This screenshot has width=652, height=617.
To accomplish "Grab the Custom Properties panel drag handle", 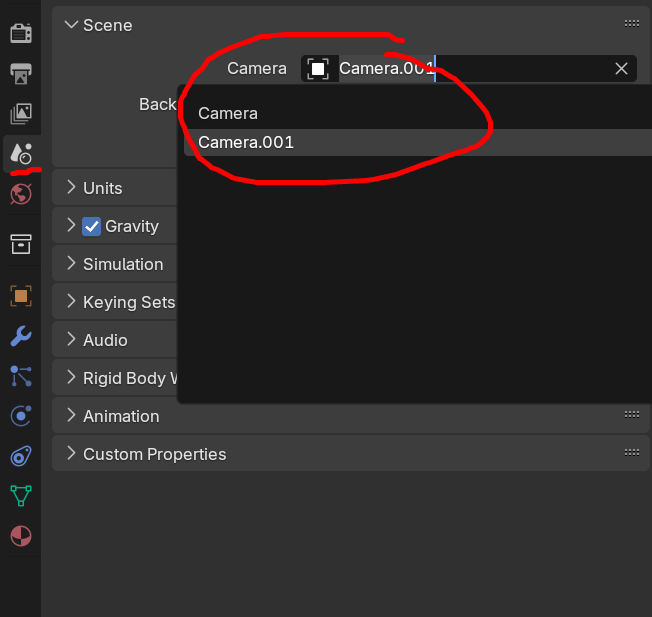I will [632, 452].
